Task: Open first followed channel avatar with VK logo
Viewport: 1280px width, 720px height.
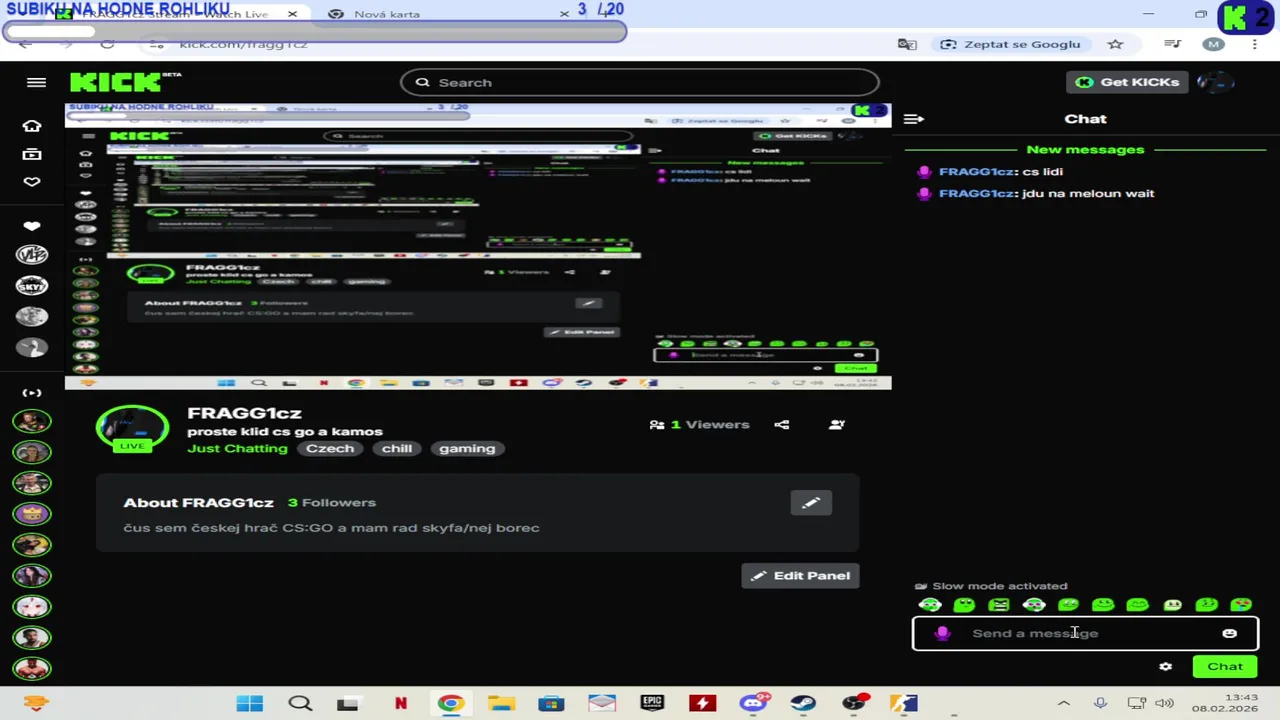Action: click(x=32, y=255)
